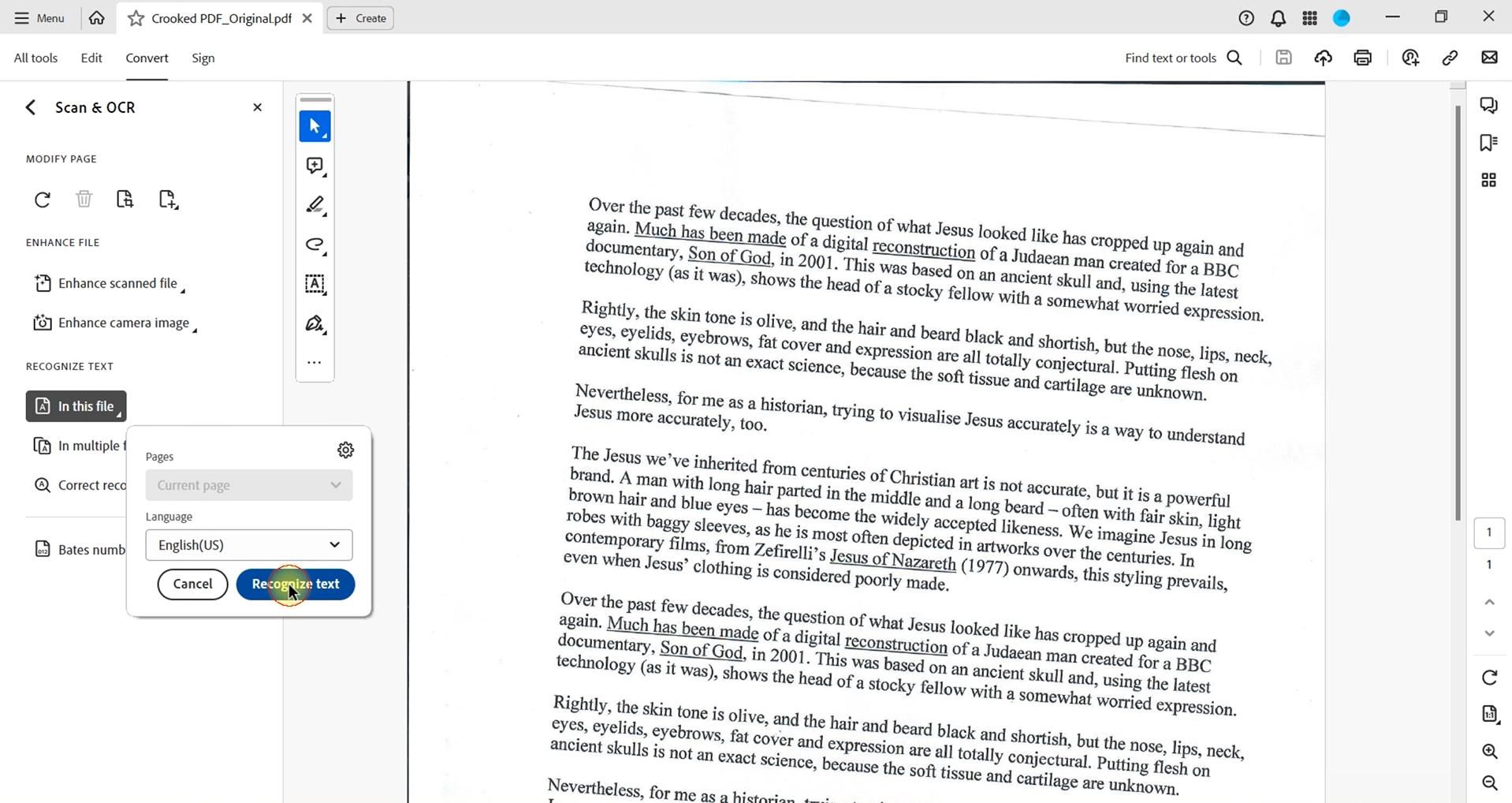Screen dimensions: 1512x803
Task: Toggle the favorite star on the PDF tab
Action: click(136, 17)
